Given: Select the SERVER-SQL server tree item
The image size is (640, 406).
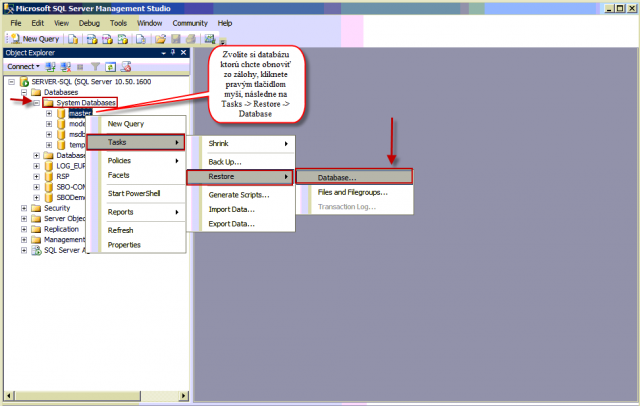Looking at the screenshot, I should (91, 82).
